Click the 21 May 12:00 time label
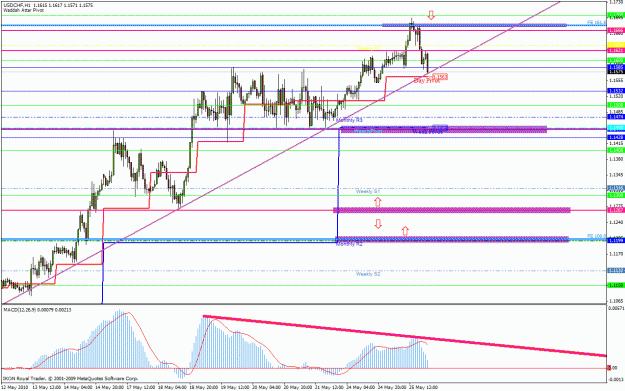The image size is (625, 391). (x=330, y=387)
